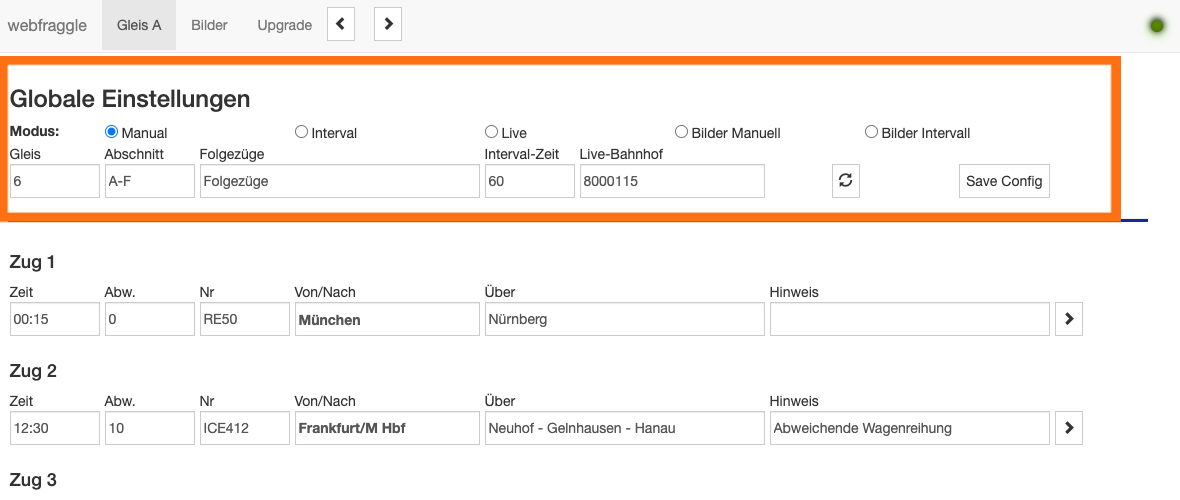Click the Zug 2 Hinweis field
Image resolution: width=1180 pixels, height=500 pixels.
pyautogui.click(x=909, y=428)
